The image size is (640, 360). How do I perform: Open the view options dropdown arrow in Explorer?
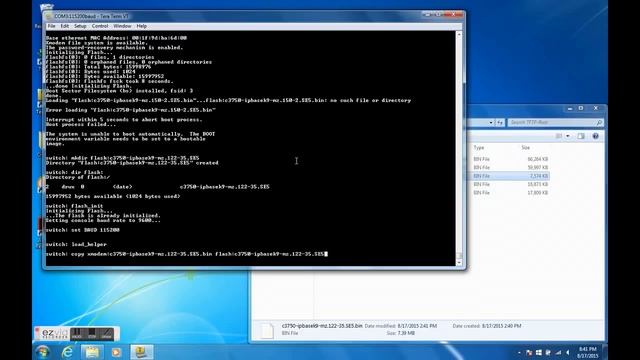568,136
